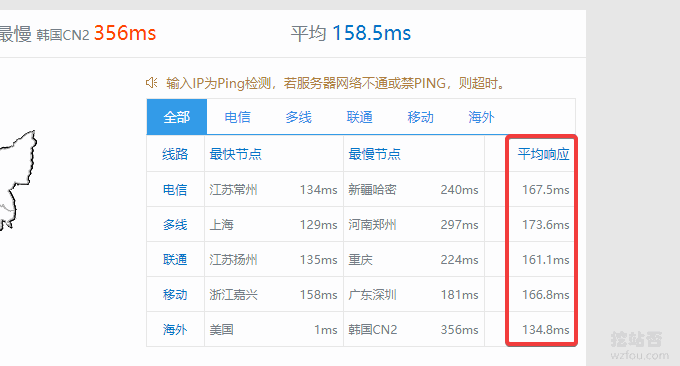Click 联通 in the 线路 column
The image size is (680, 366).
click(175, 260)
